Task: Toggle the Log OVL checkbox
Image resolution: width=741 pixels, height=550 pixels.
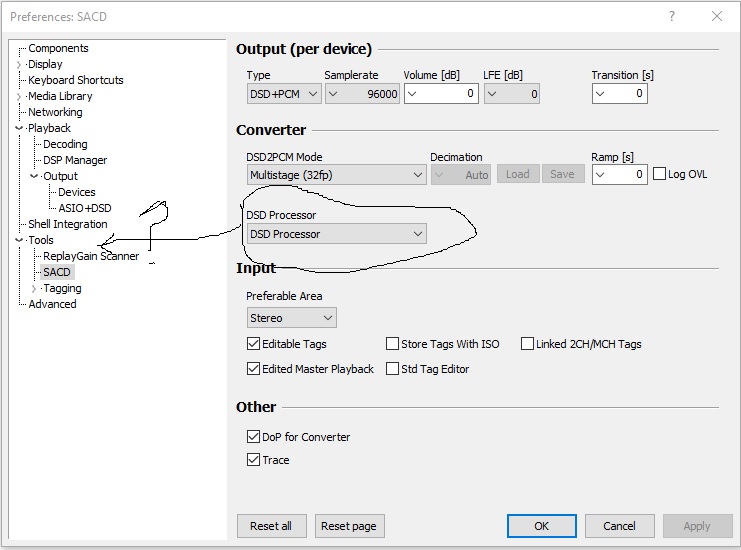Action: pos(659,174)
